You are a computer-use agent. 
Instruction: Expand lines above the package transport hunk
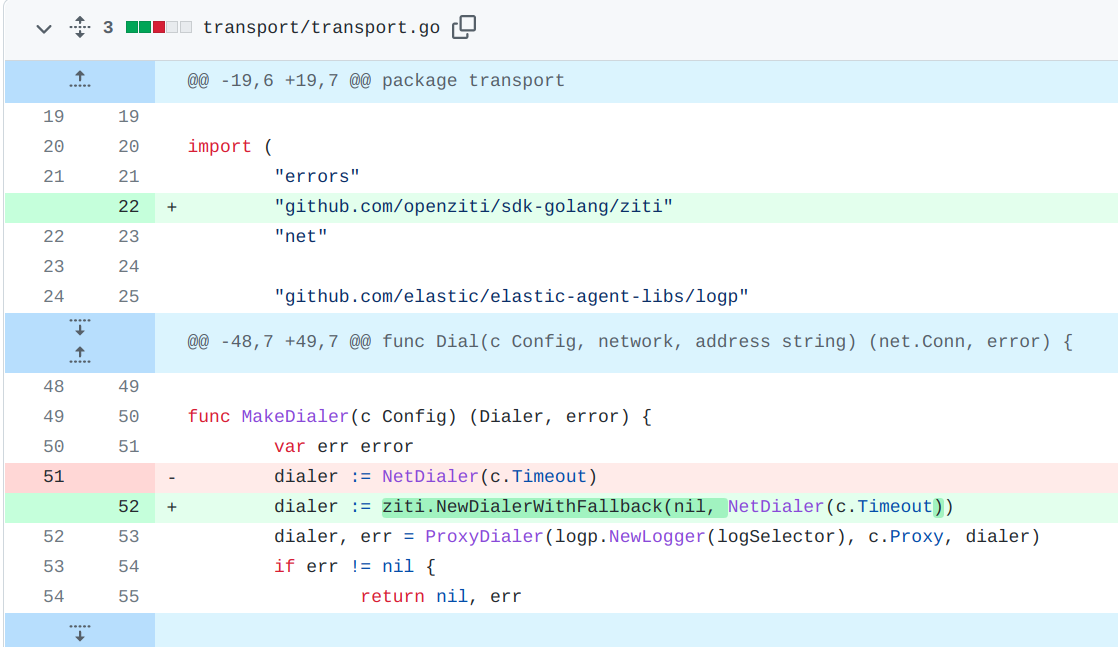point(80,81)
